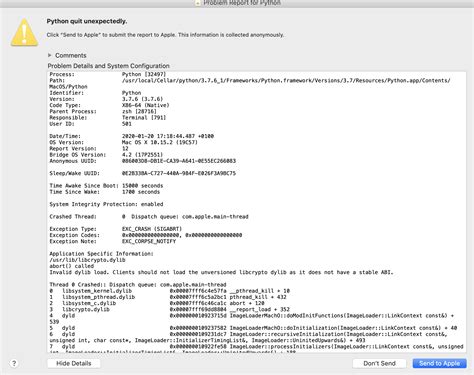Select the Time Since Wake line

point(105,192)
